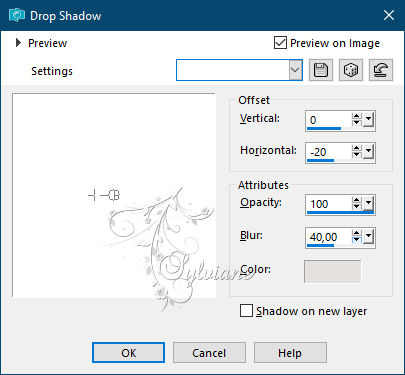
Task: Open the Blur slider dropdown arrow
Action: [x=368, y=236]
